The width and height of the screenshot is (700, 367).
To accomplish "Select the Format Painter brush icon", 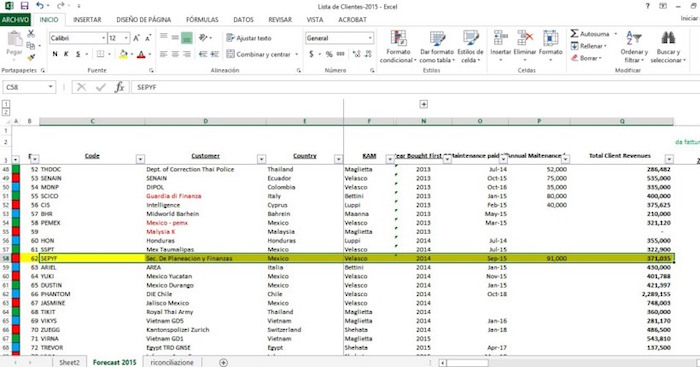I will point(31,57).
